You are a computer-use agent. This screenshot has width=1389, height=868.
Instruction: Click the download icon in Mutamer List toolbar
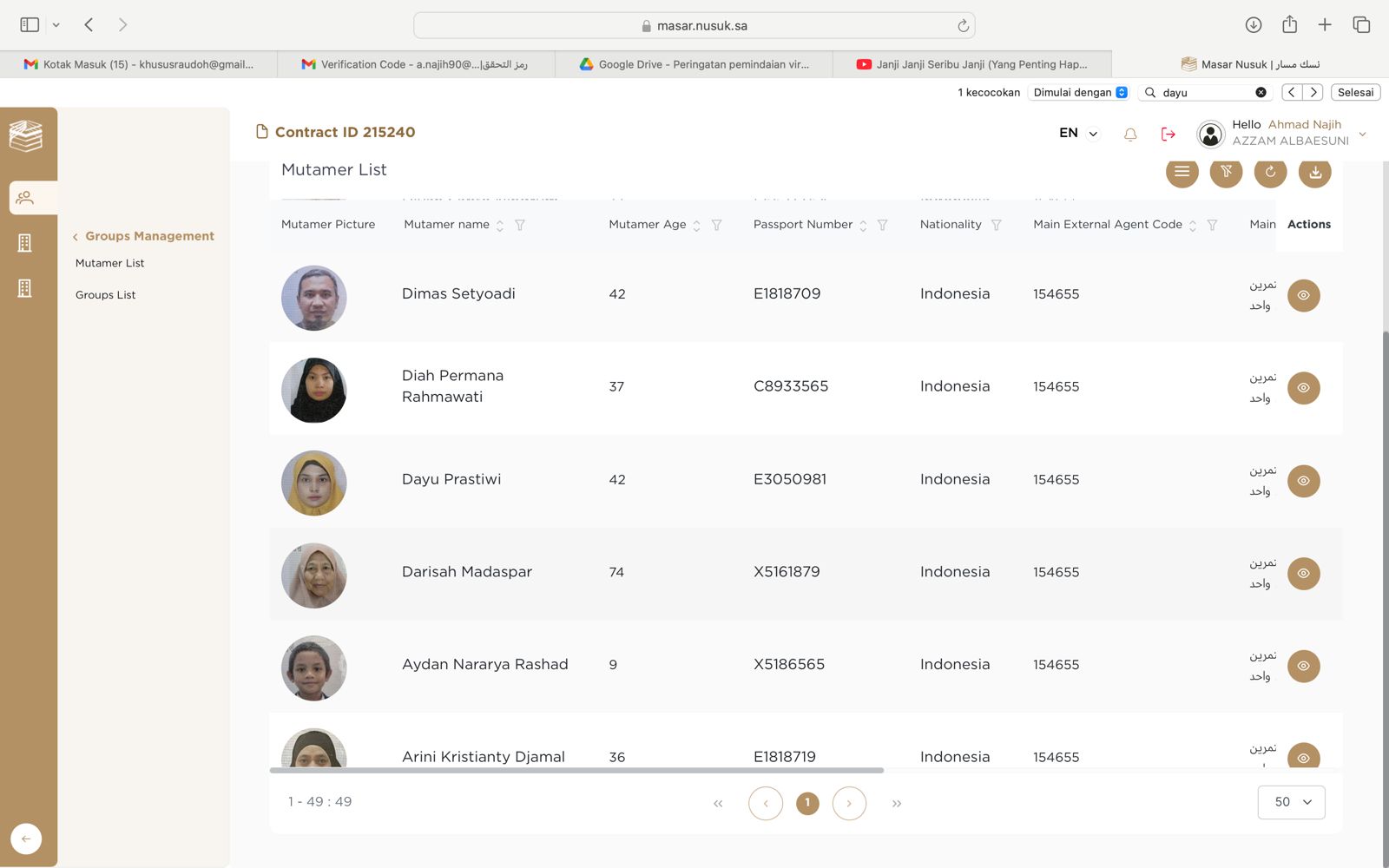point(1314,172)
